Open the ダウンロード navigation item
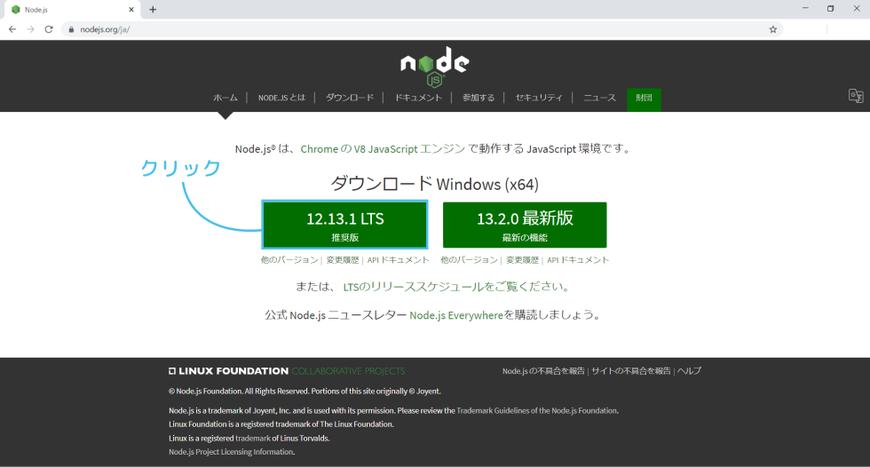The image size is (870, 467). coord(350,98)
